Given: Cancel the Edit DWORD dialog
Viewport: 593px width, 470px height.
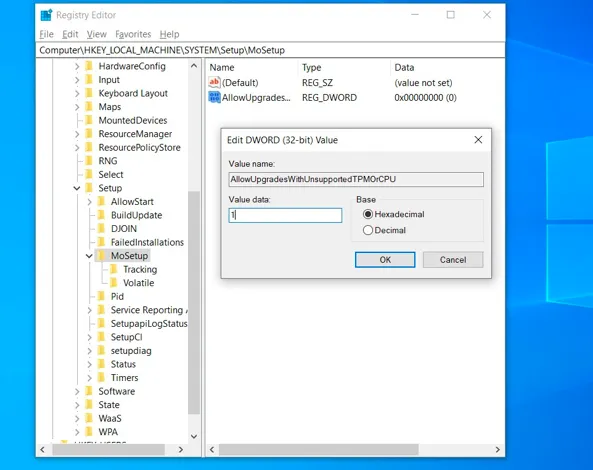Looking at the screenshot, I should 453,260.
